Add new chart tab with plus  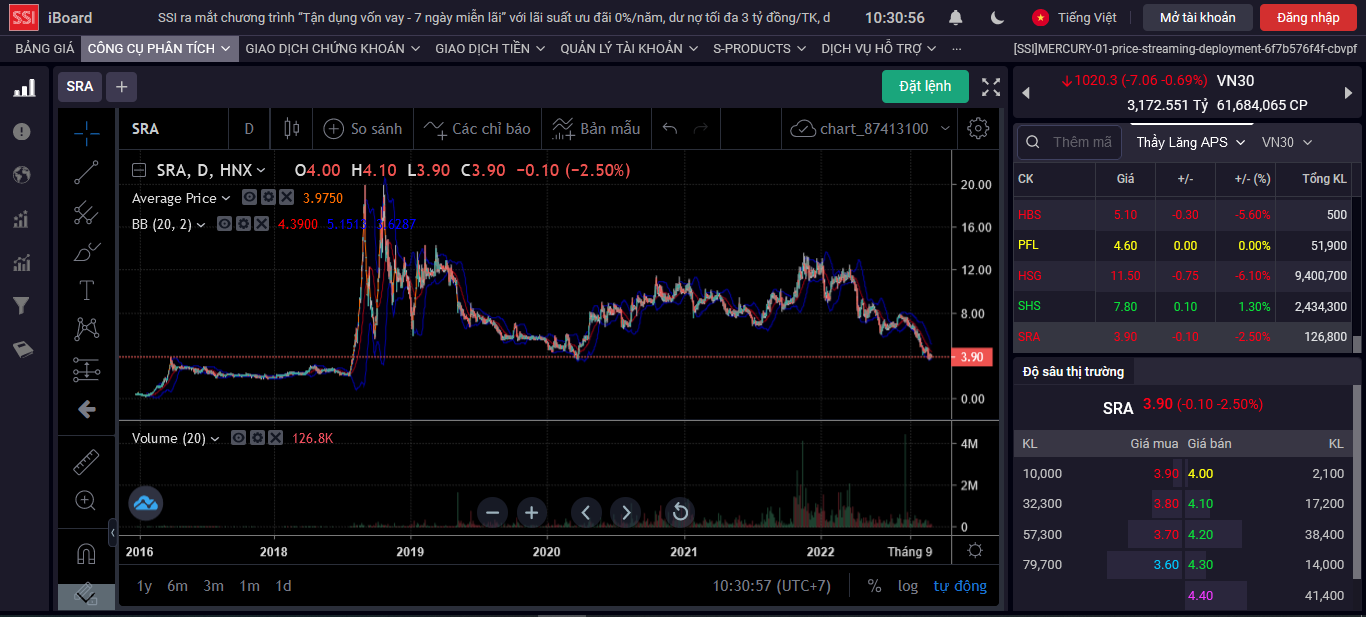click(121, 87)
